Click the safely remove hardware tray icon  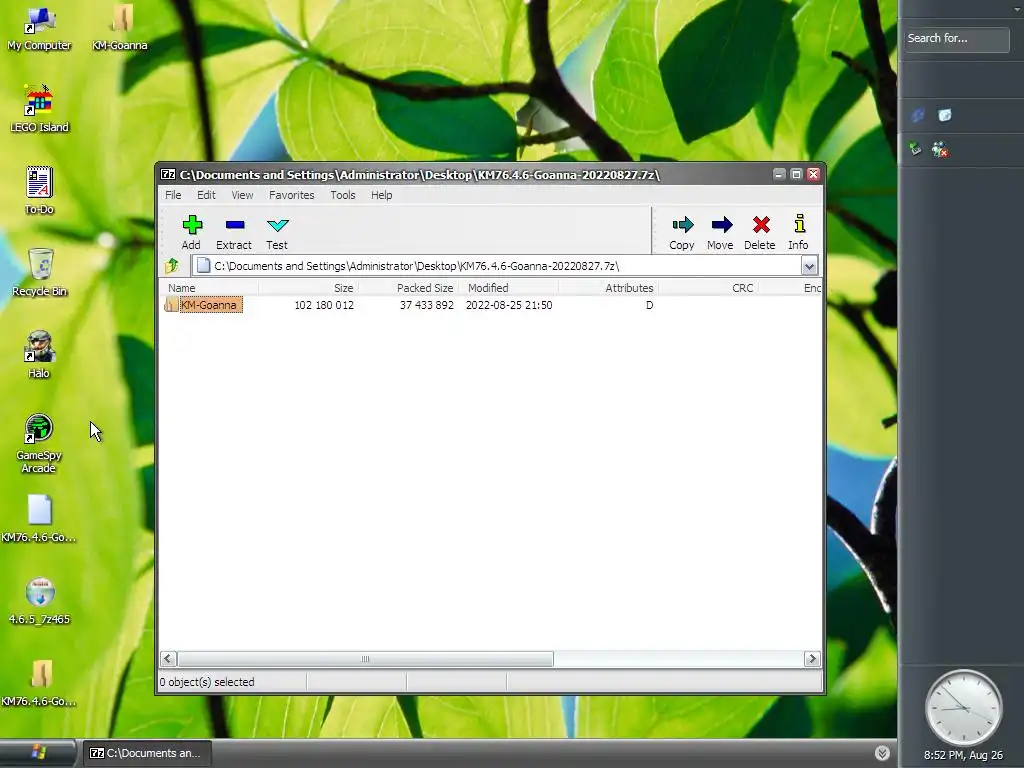coord(916,150)
